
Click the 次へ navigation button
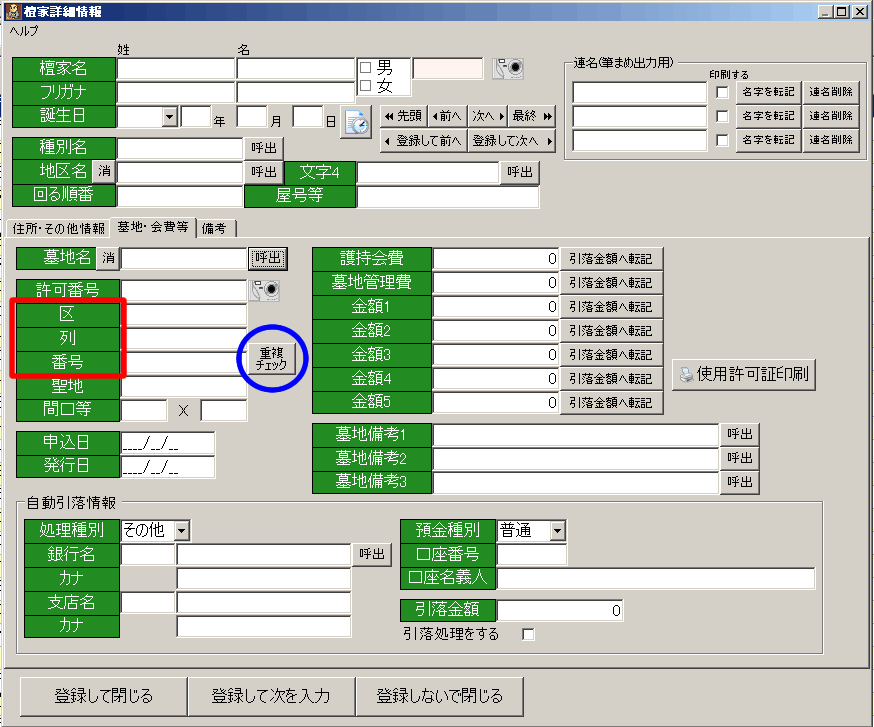point(488,116)
